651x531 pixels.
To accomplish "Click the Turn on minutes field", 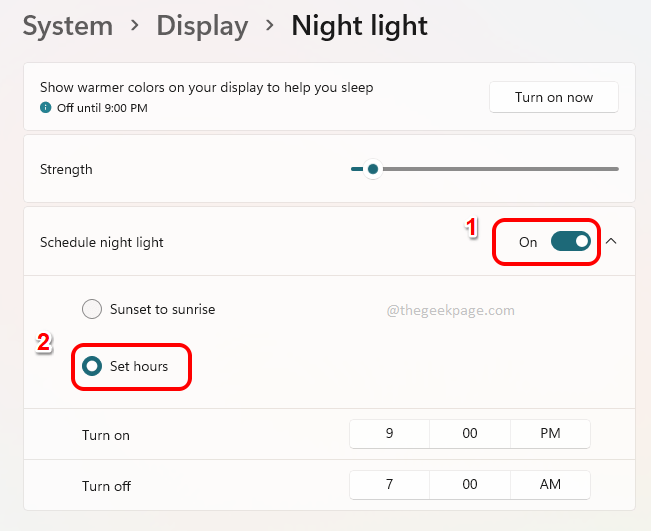I will (x=469, y=434).
